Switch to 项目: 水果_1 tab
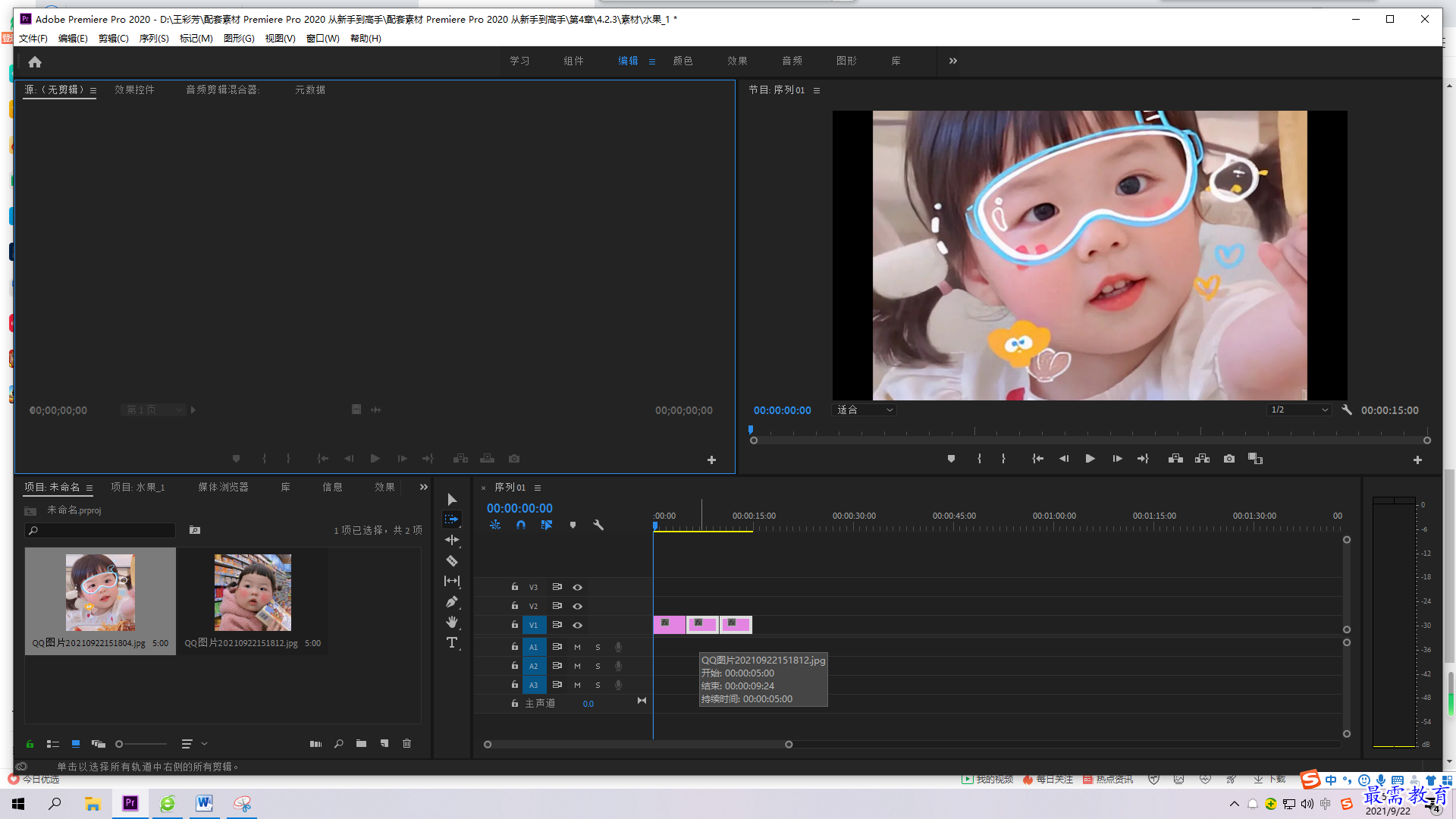 (138, 487)
